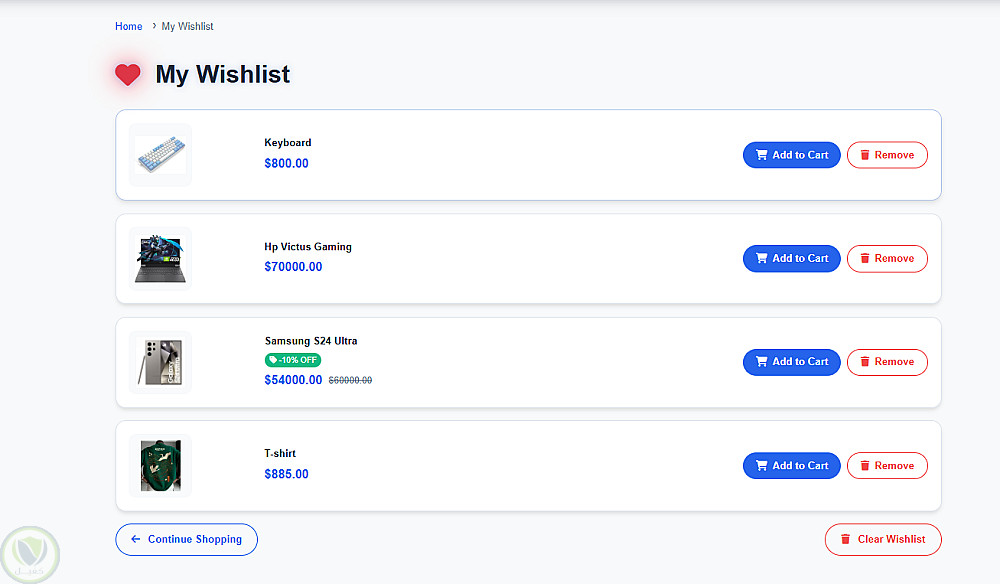
Task: Open the Samsung S24 Ultra thumbnail
Action: click(x=161, y=362)
